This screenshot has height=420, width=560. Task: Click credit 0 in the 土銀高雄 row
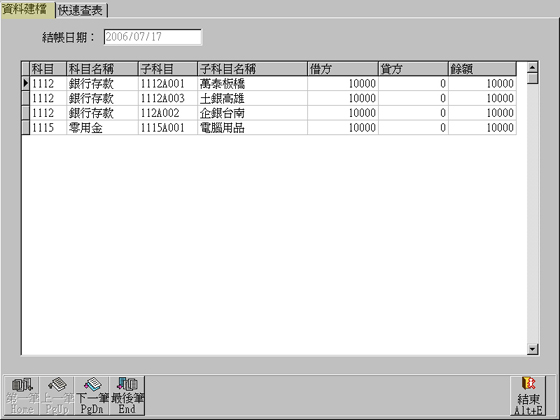click(413, 98)
